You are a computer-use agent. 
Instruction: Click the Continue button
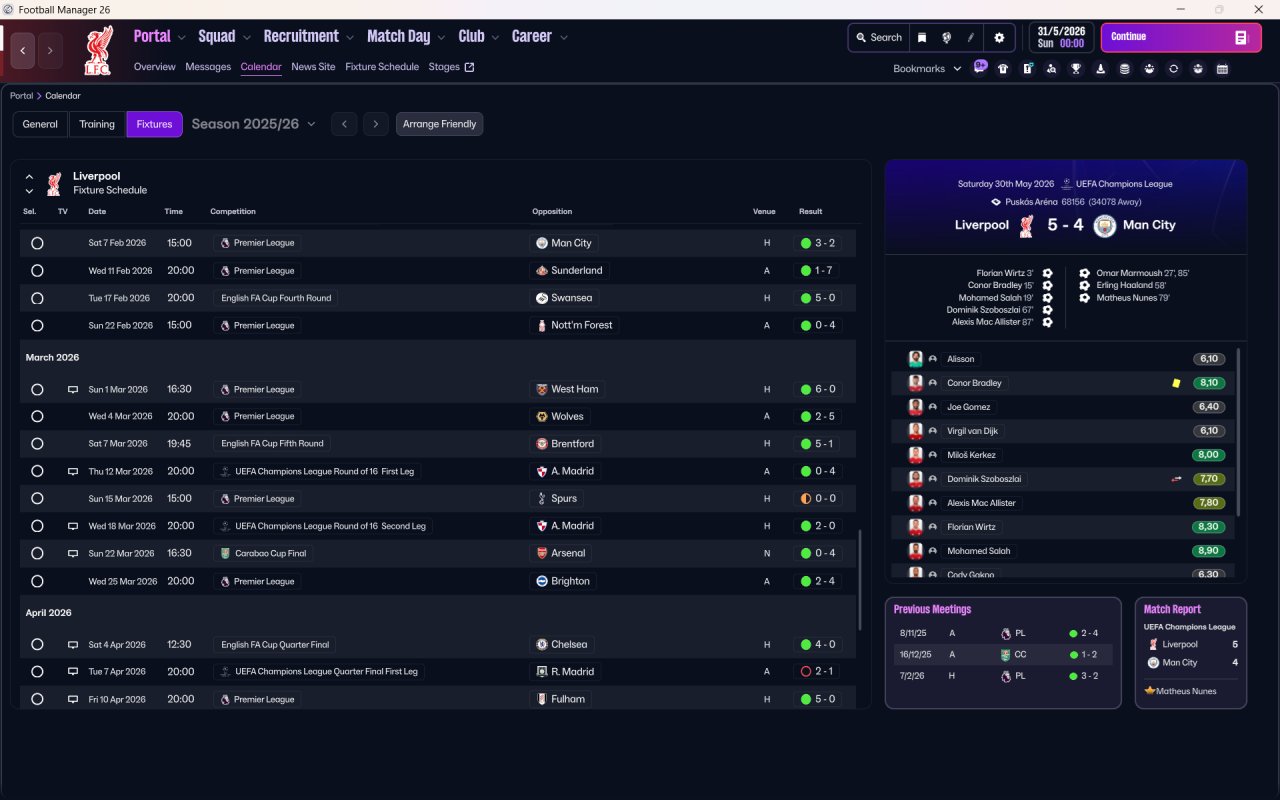click(1181, 38)
